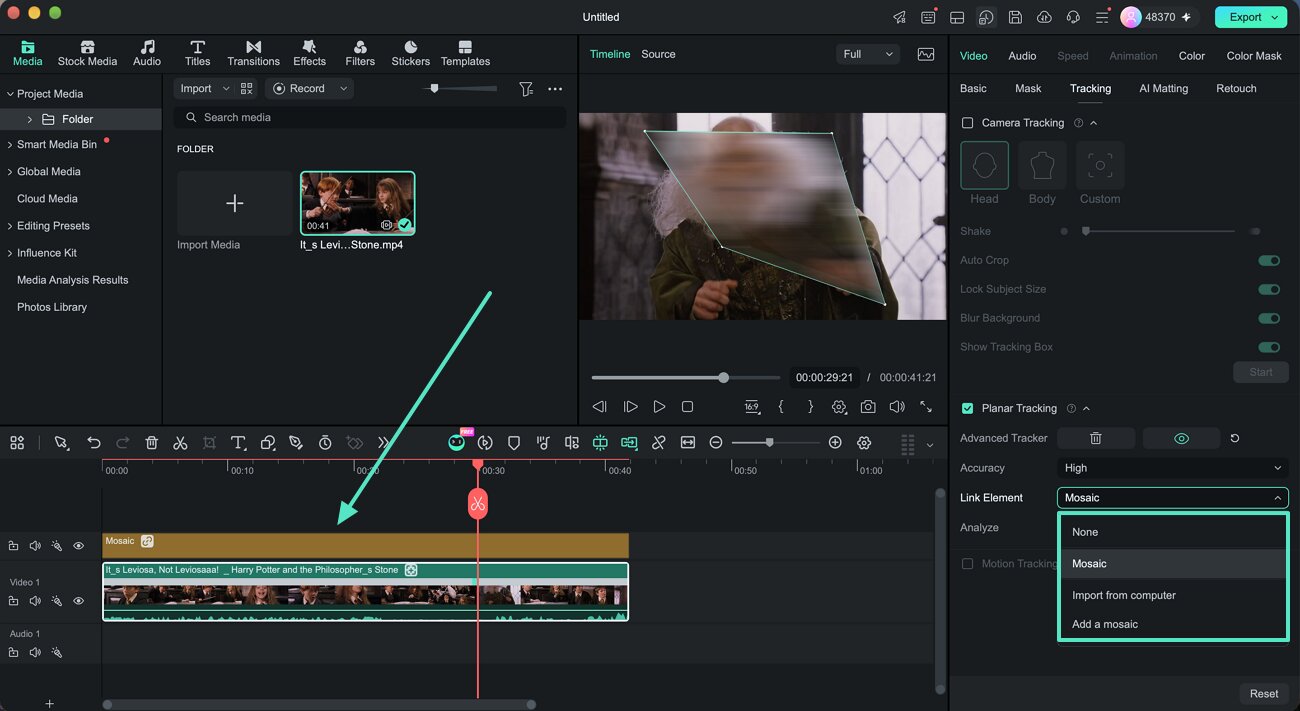Click the Export button
This screenshot has width=1300, height=711.
click(1250, 17)
